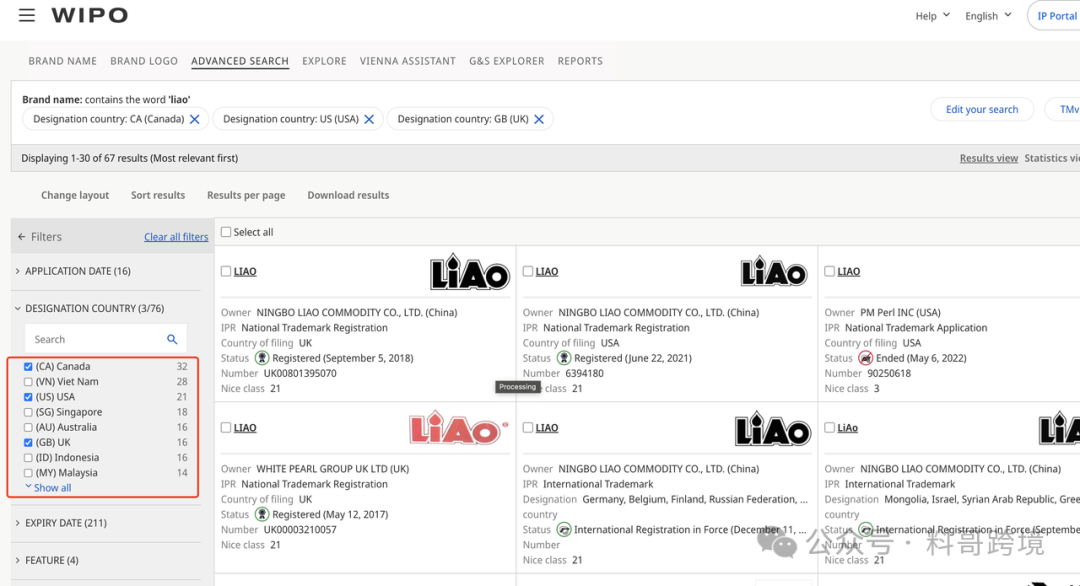Open the hamburger menu icon
This screenshot has height=586, width=1080.
(x=27, y=14)
